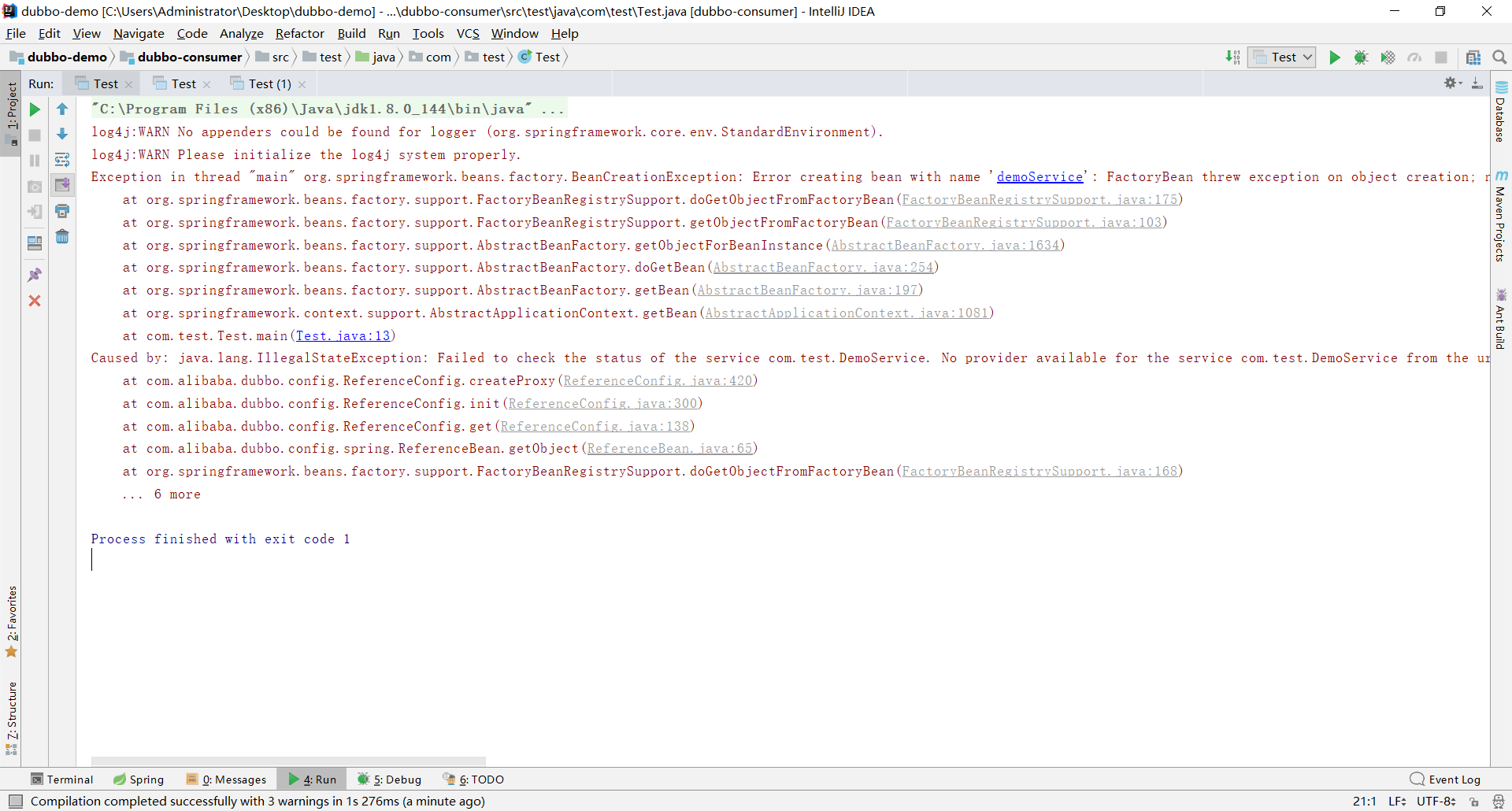Click the Dump Threads camera icon

point(35,187)
